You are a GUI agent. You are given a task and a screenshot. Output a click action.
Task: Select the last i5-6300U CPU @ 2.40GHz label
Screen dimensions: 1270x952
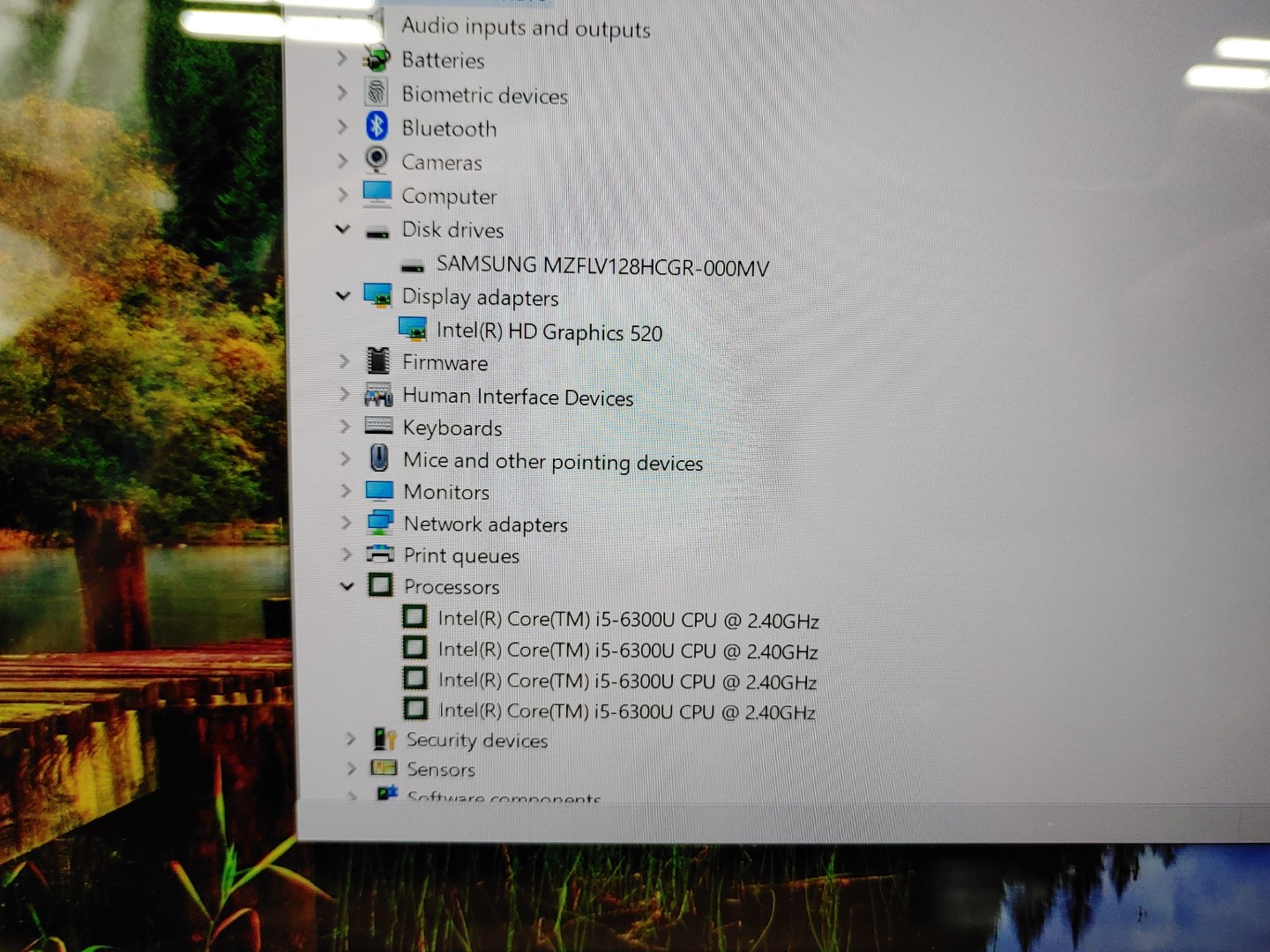tap(627, 710)
